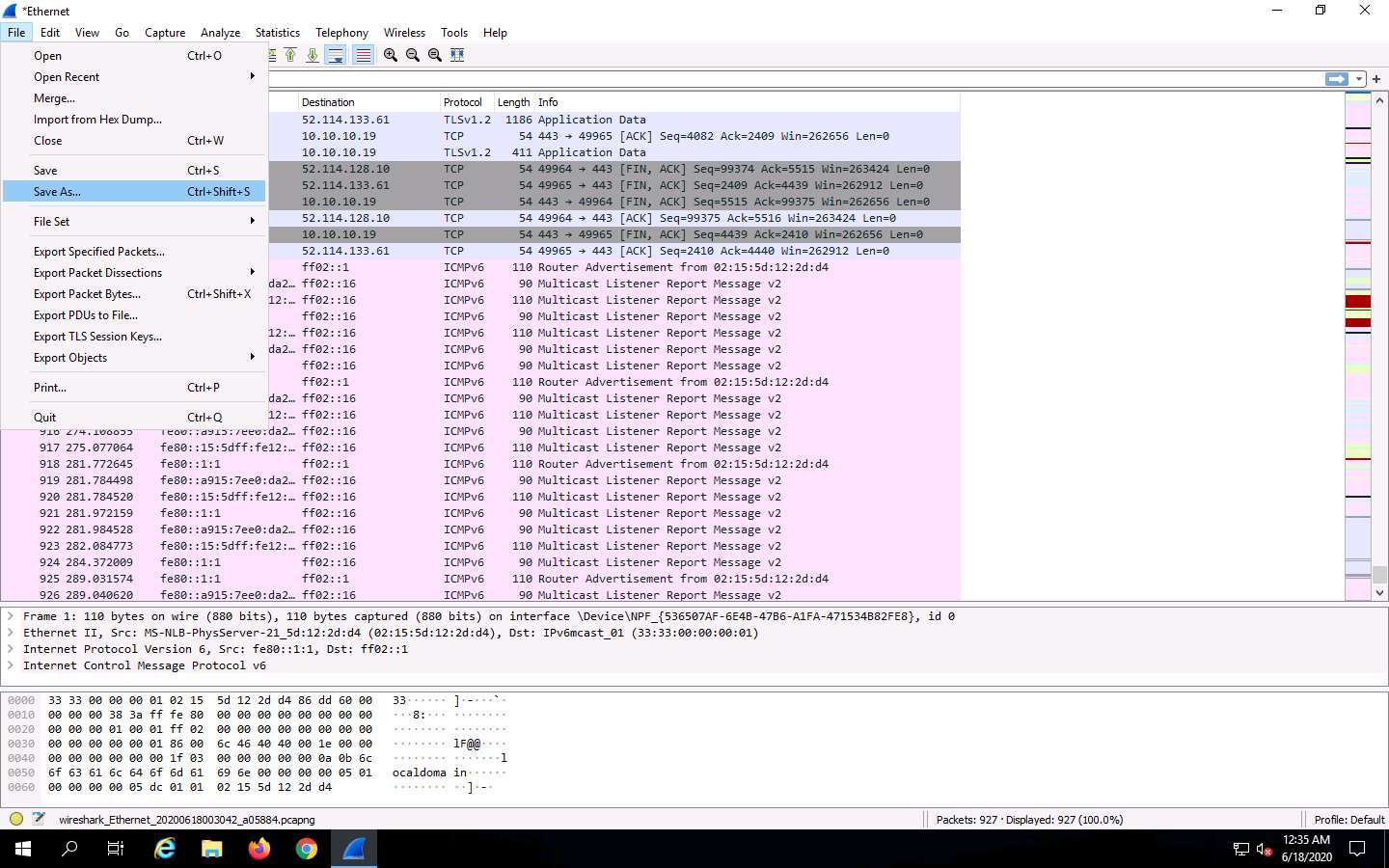Image resolution: width=1389 pixels, height=868 pixels.
Task: Choose Export TLS Session Keys...
Action: (135, 337)
